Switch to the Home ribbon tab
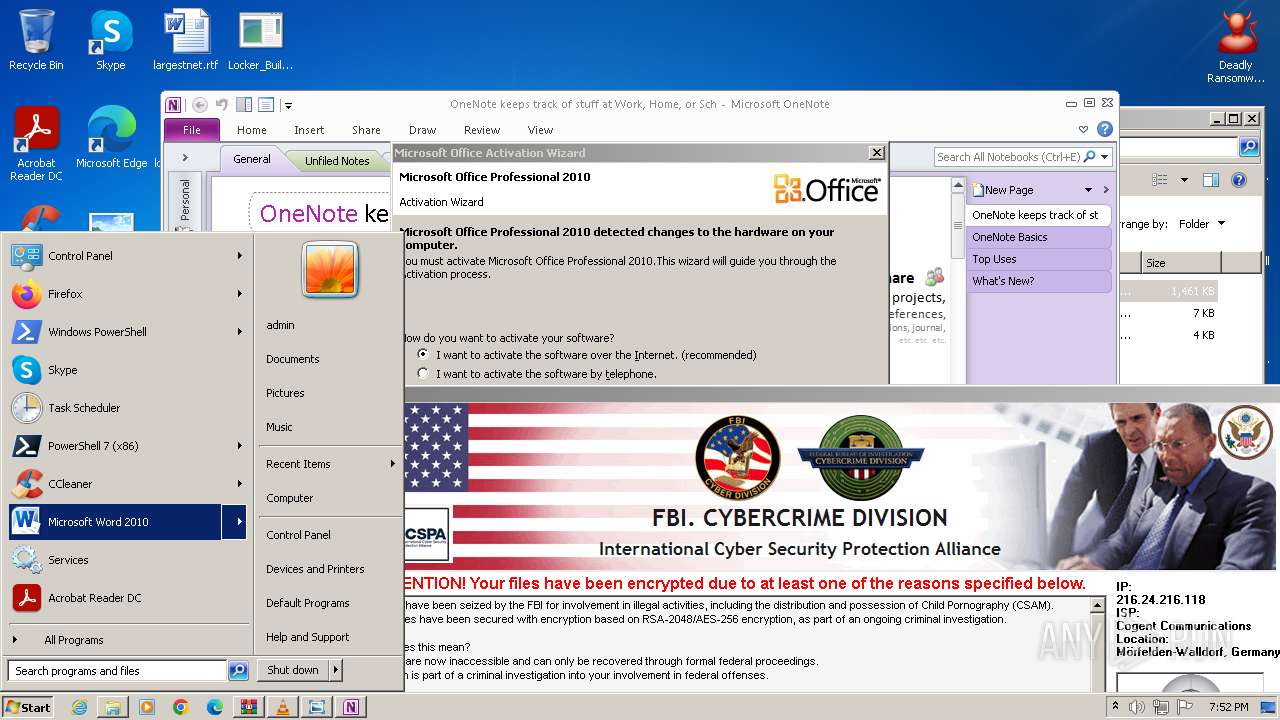1280x720 pixels. [x=252, y=130]
